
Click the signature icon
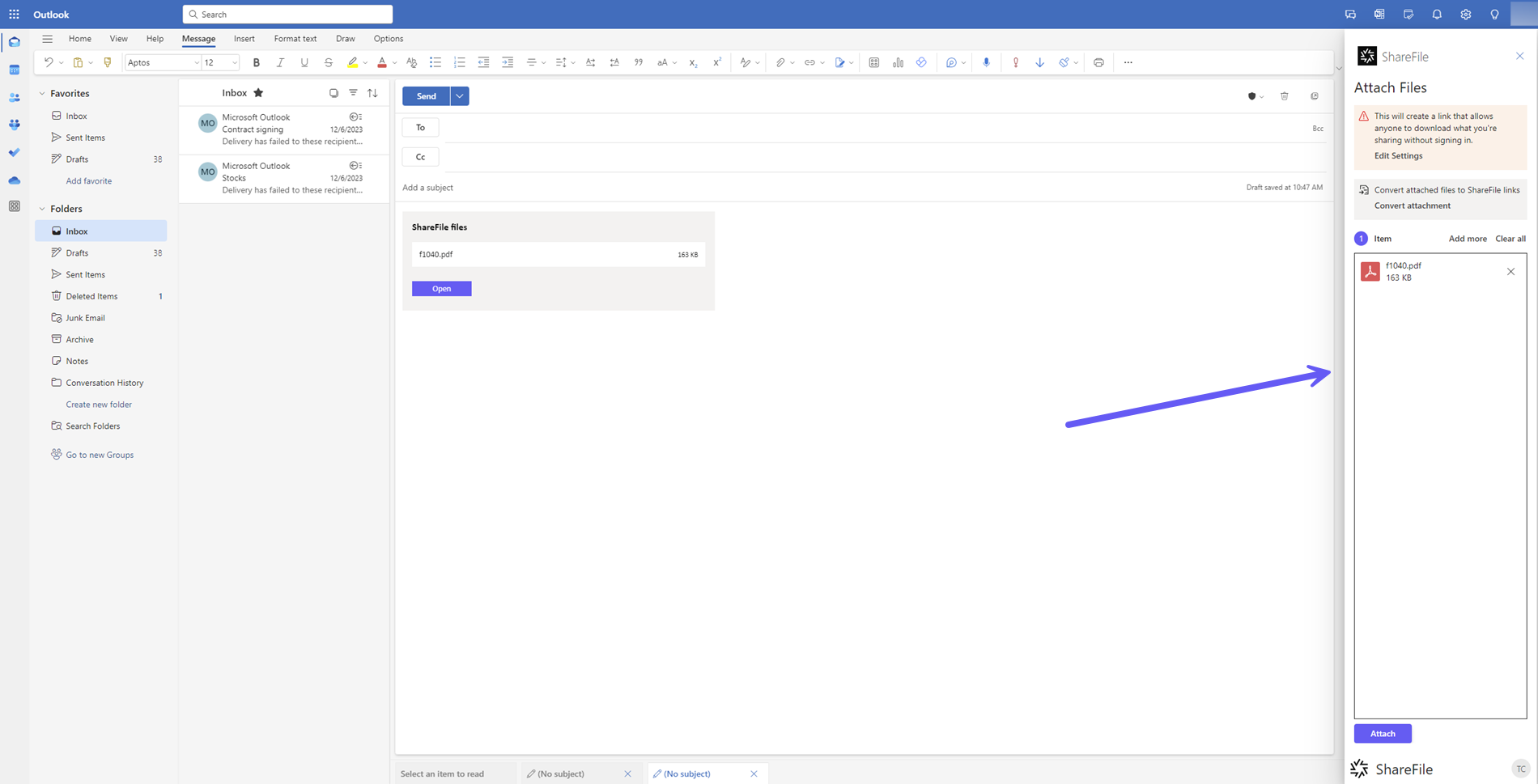(x=839, y=62)
